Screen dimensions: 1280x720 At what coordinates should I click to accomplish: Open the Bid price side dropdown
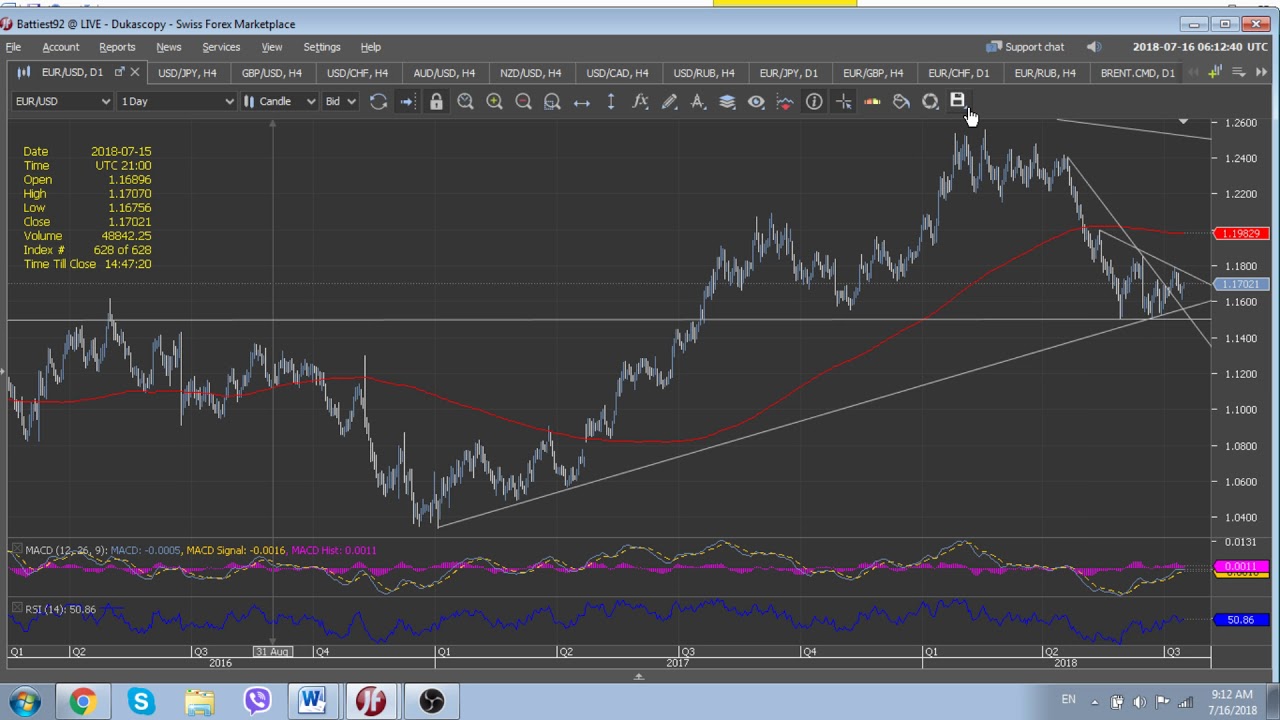tap(339, 101)
